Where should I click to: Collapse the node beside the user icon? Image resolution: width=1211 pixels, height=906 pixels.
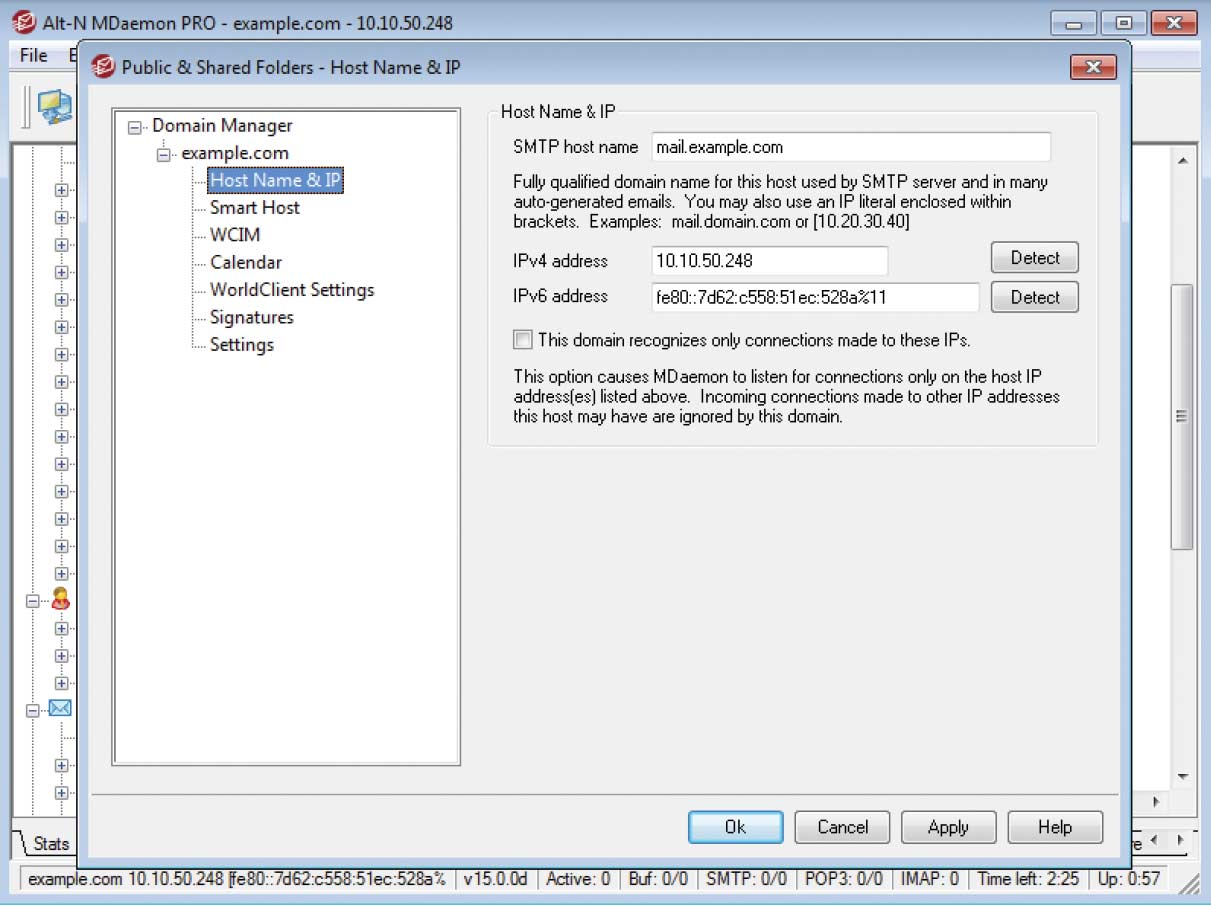coord(33,601)
